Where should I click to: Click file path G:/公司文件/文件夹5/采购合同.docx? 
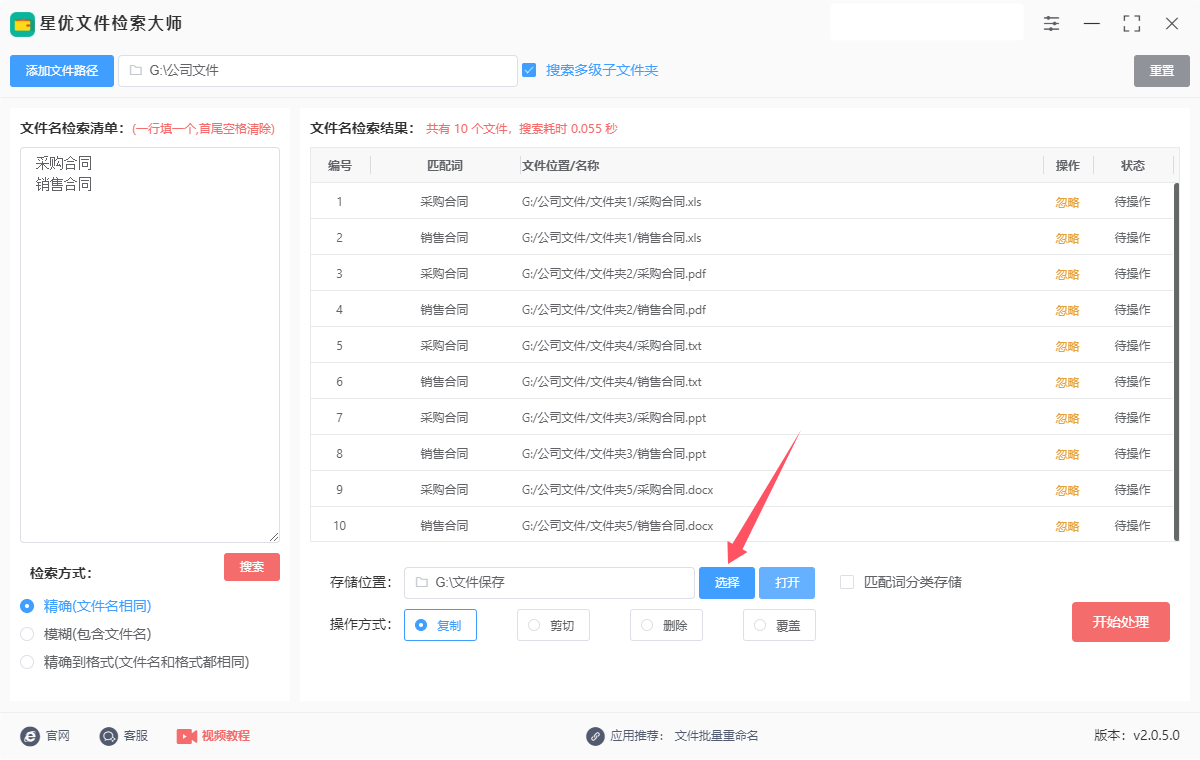pyautogui.click(x=617, y=490)
